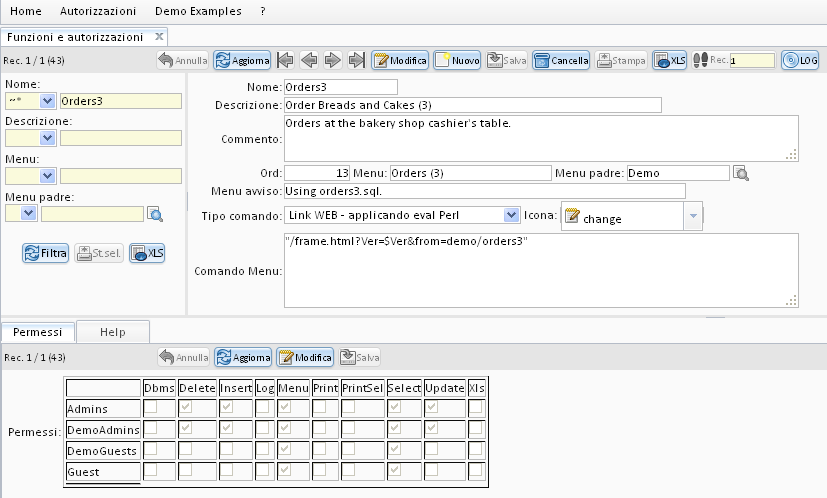Toggle DemoAdmins Insert permission checkbox

[x=226, y=428]
